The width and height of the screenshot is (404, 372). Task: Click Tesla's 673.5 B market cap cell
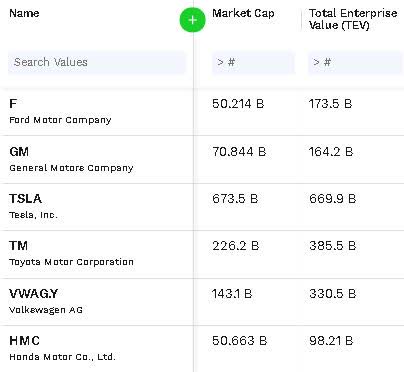[x=235, y=199]
